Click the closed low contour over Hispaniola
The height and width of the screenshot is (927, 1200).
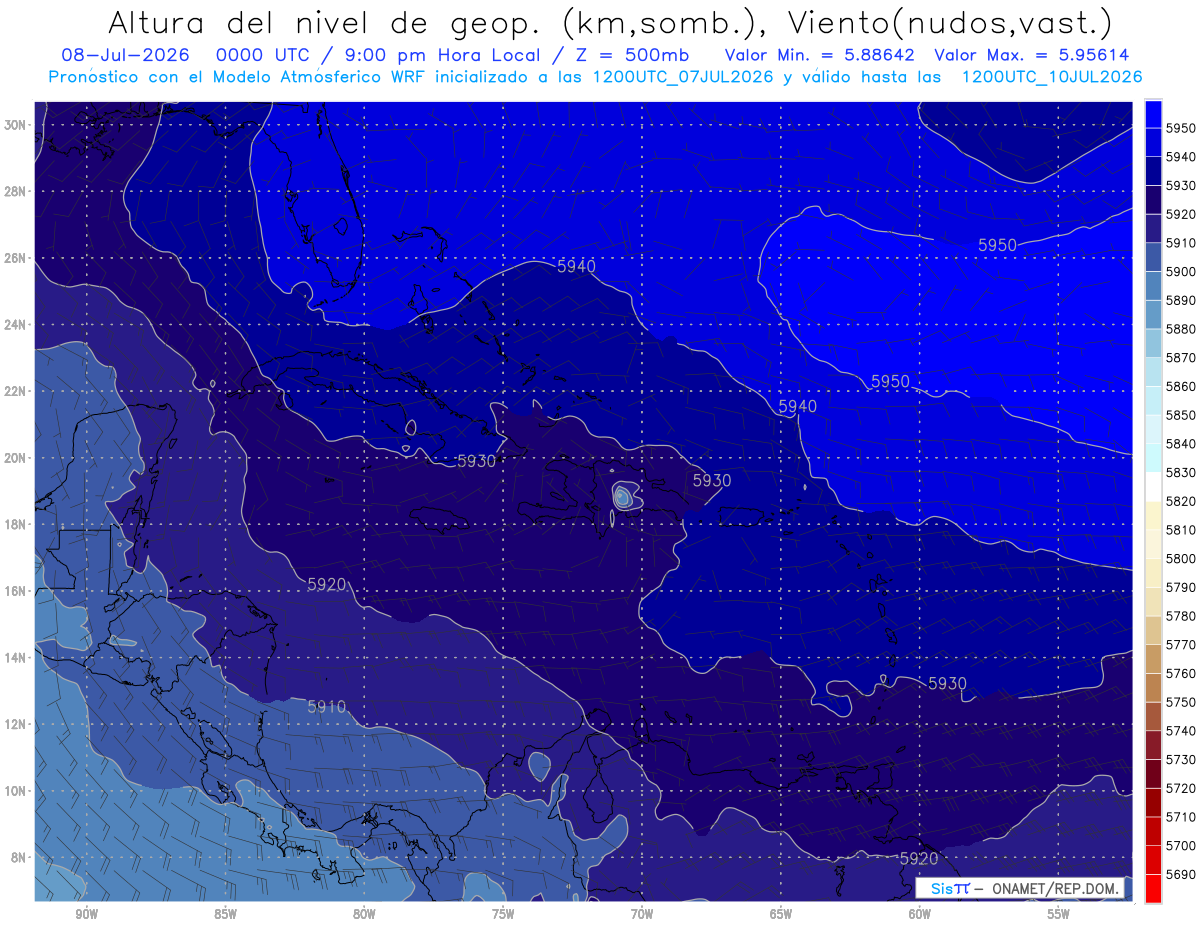[624, 495]
